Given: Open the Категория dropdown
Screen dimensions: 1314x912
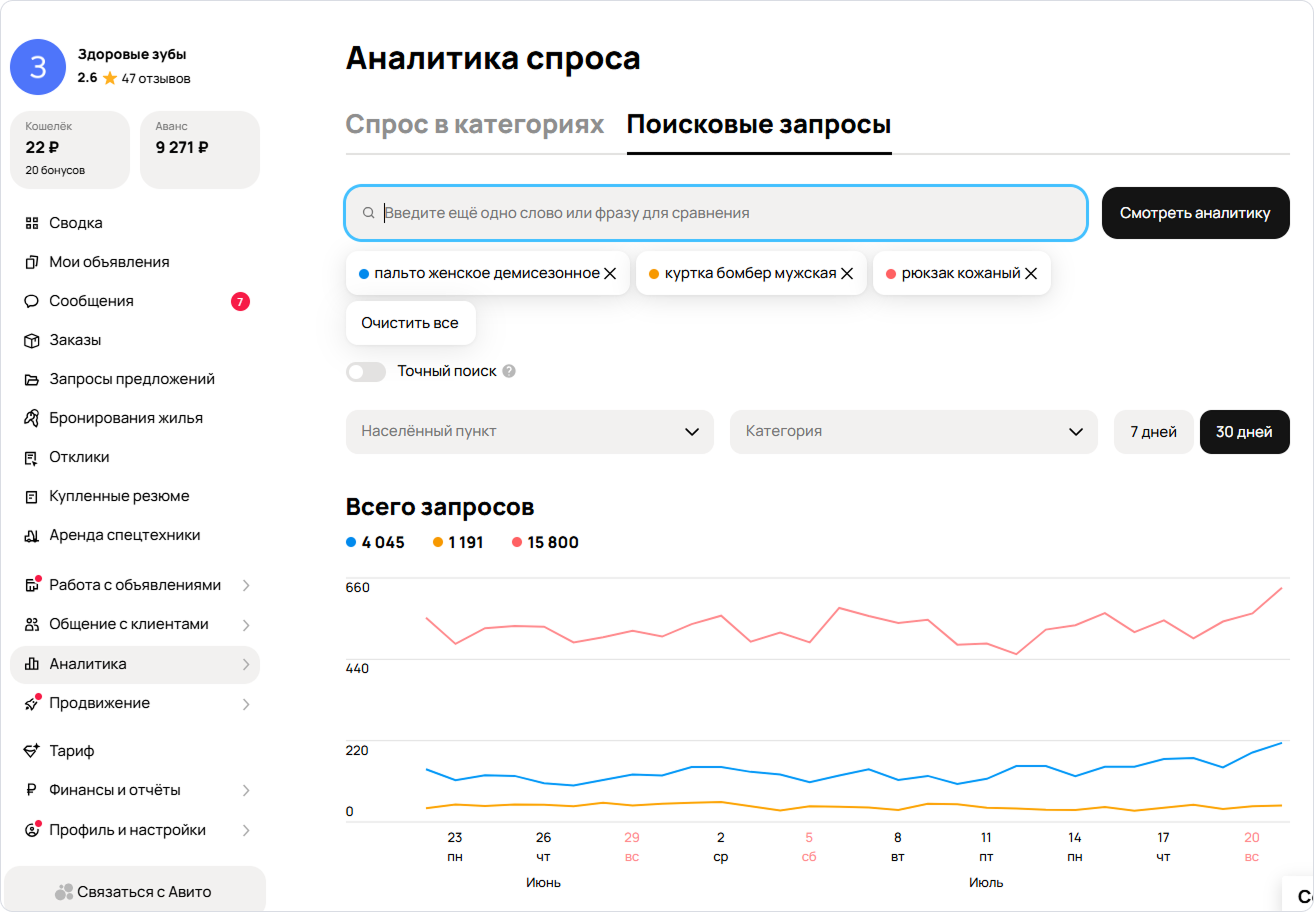Looking at the screenshot, I should click(x=913, y=432).
